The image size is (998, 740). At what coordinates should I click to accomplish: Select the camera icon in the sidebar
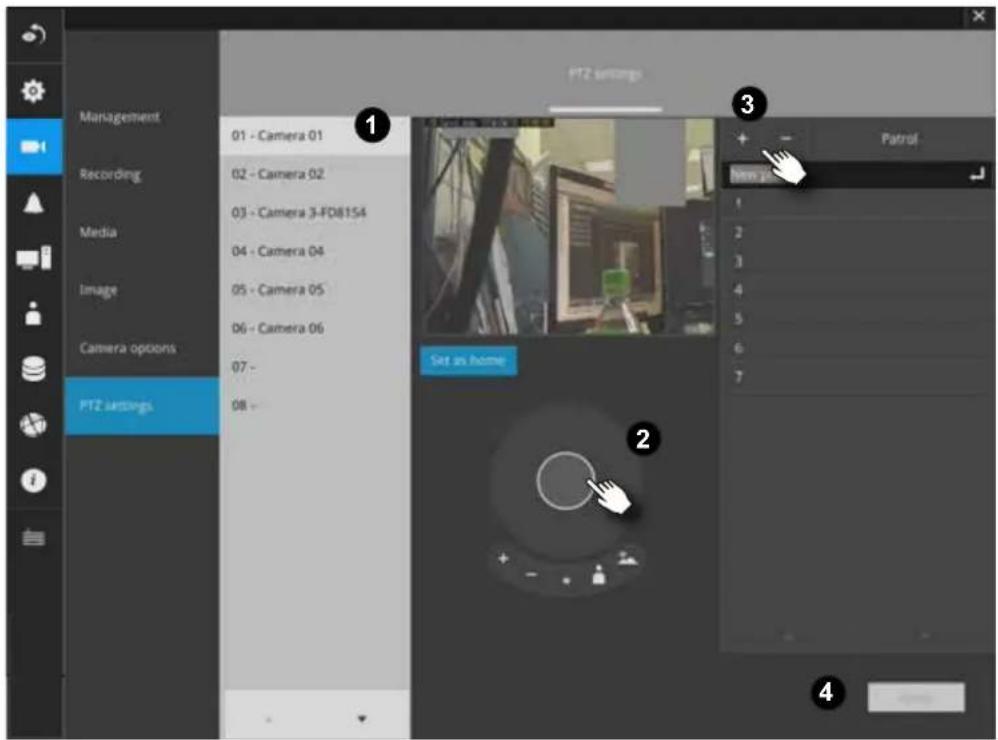[x=34, y=147]
